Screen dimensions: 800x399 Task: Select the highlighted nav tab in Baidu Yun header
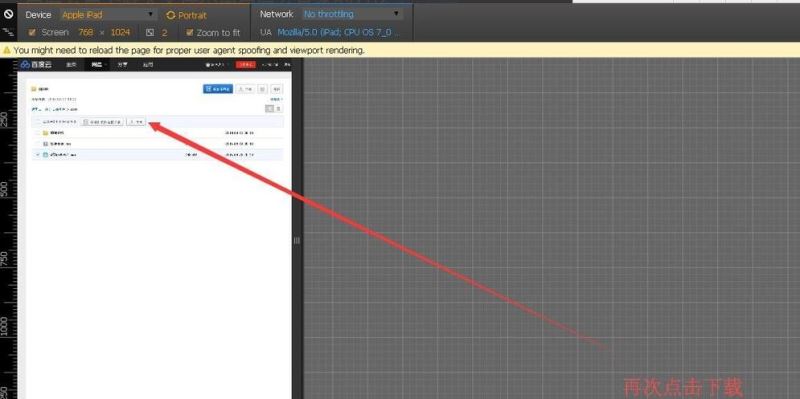pos(96,65)
